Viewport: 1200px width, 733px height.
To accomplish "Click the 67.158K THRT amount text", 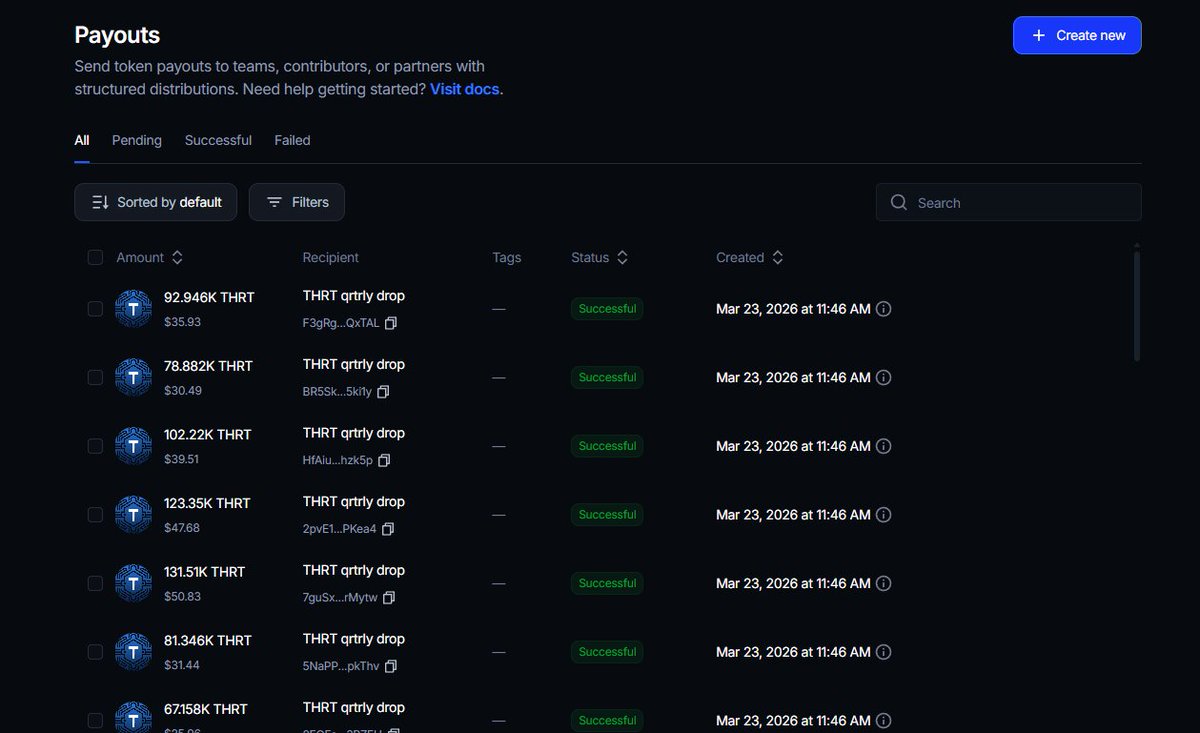I will pyautogui.click(x=206, y=709).
